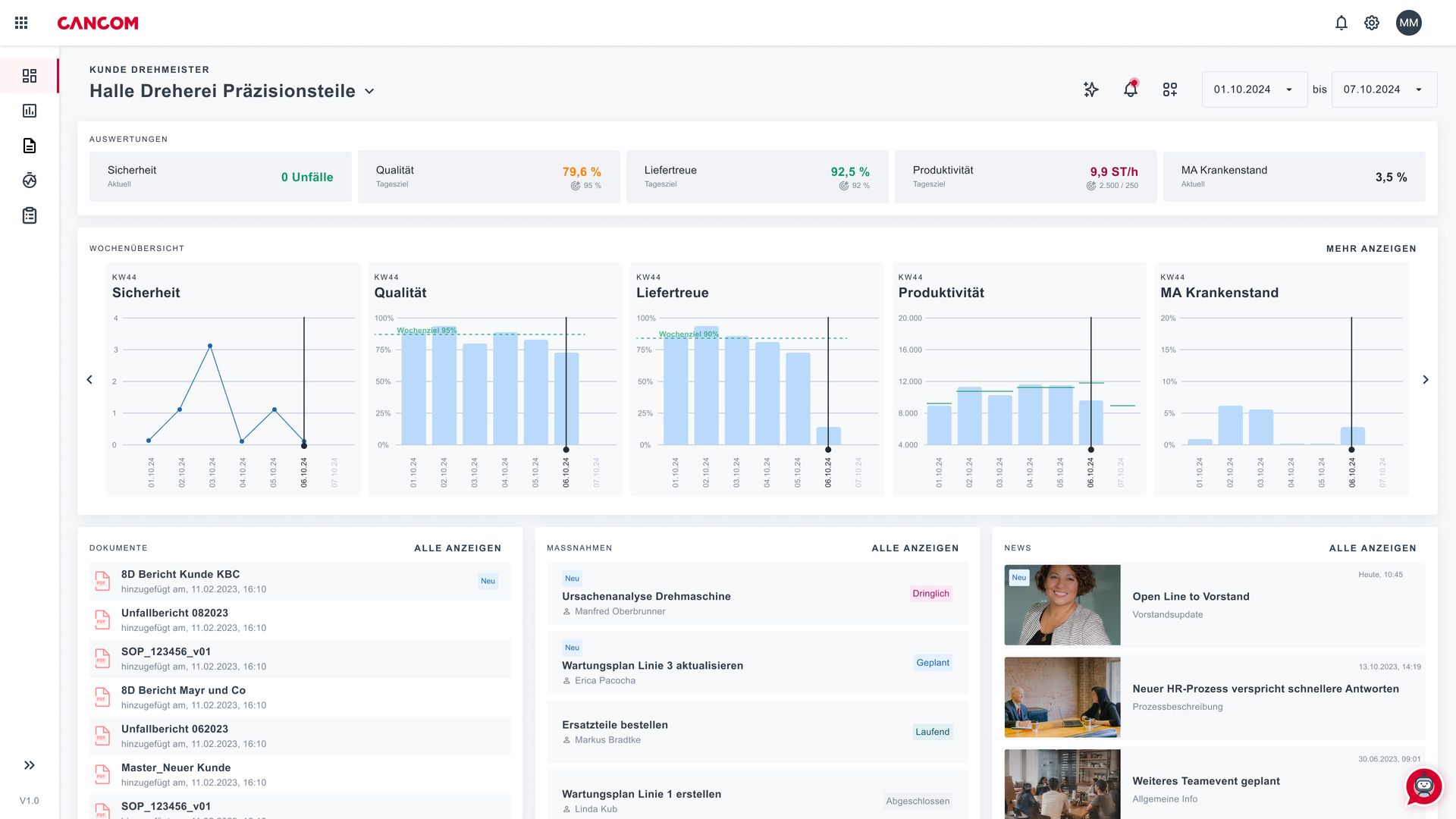Open the apps grid menu
The image size is (1456, 819).
pos(21,23)
